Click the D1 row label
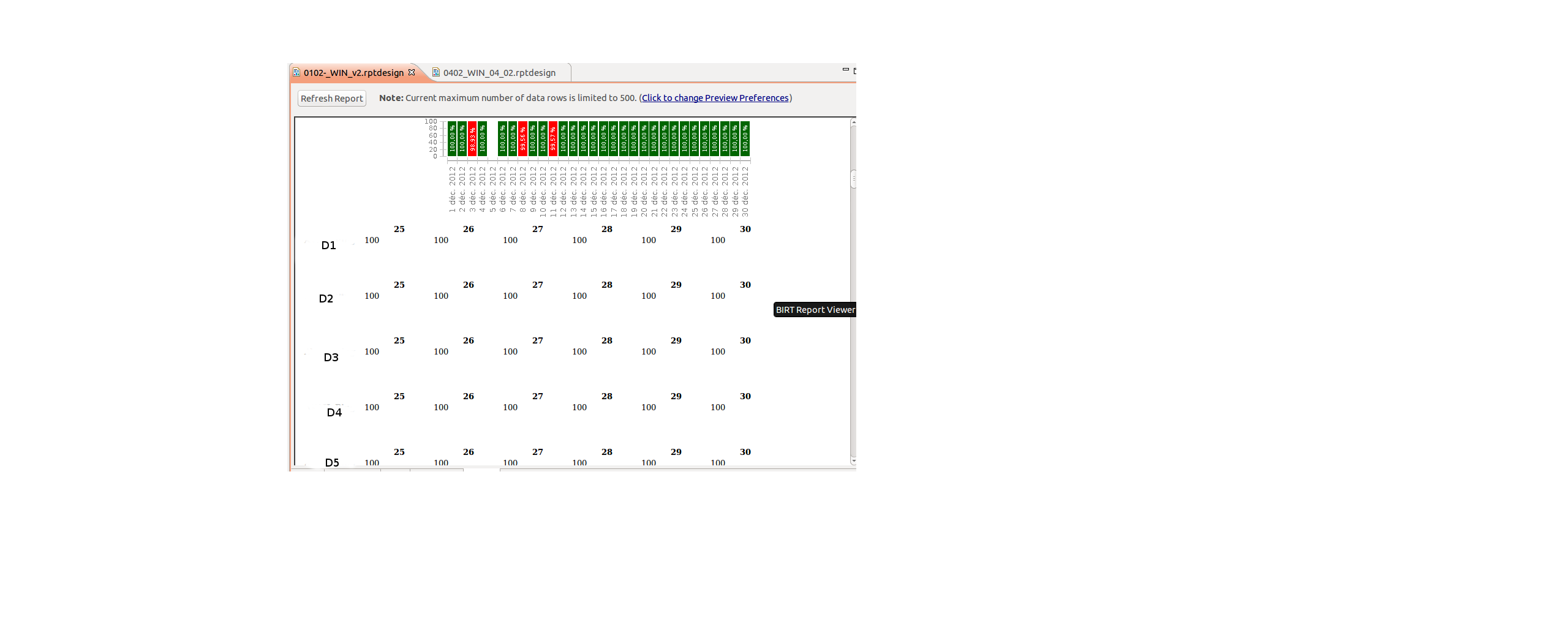 [329, 246]
